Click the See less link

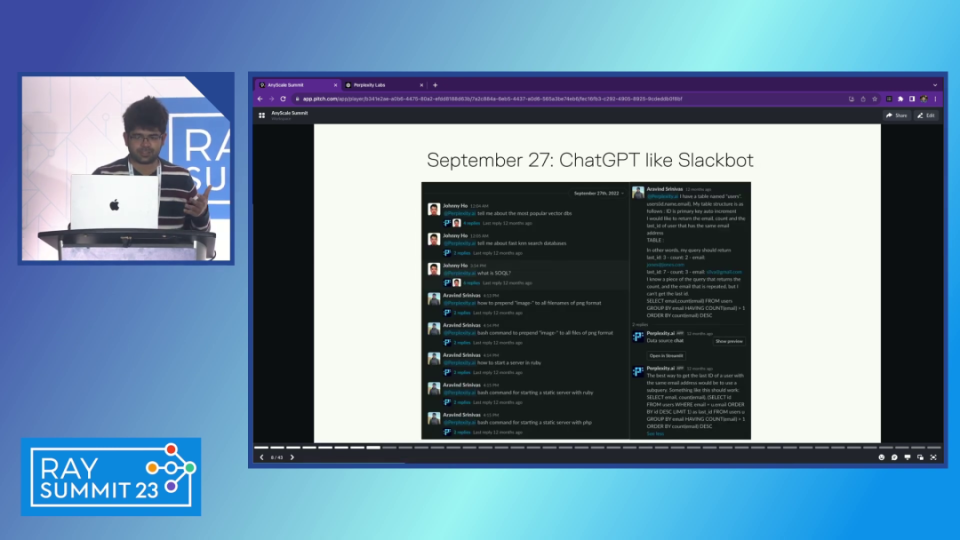click(655, 433)
